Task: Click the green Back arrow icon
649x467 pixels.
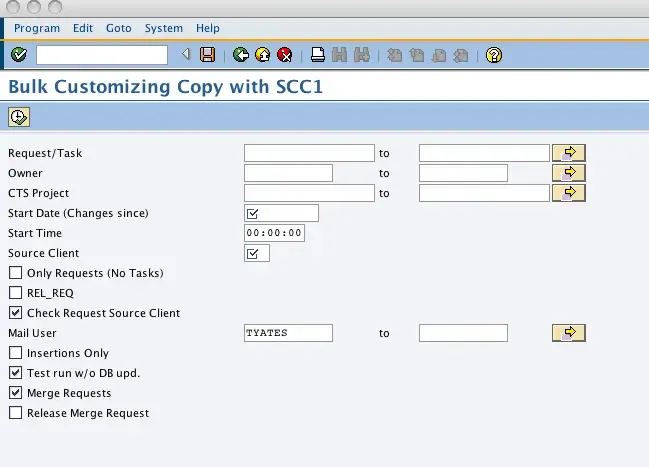Action: click(240, 55)
